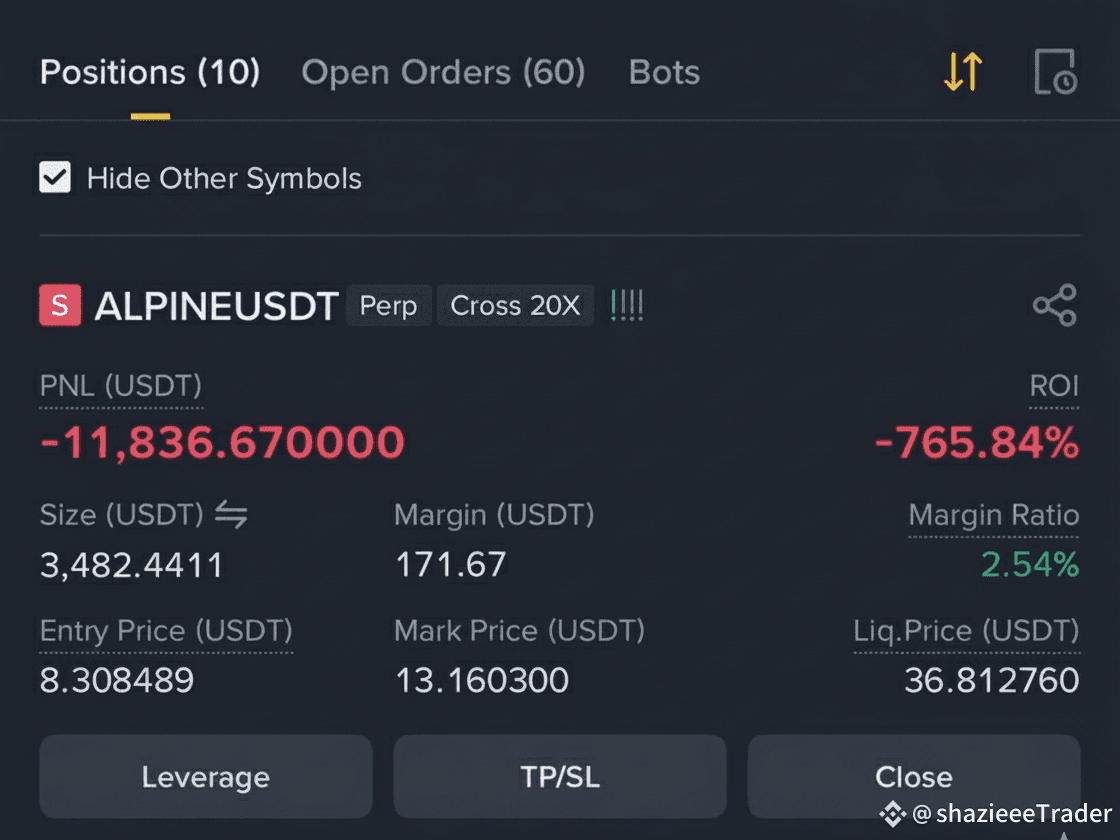
Task: Click the red S short badge
Action: click(x=60, y=305)
